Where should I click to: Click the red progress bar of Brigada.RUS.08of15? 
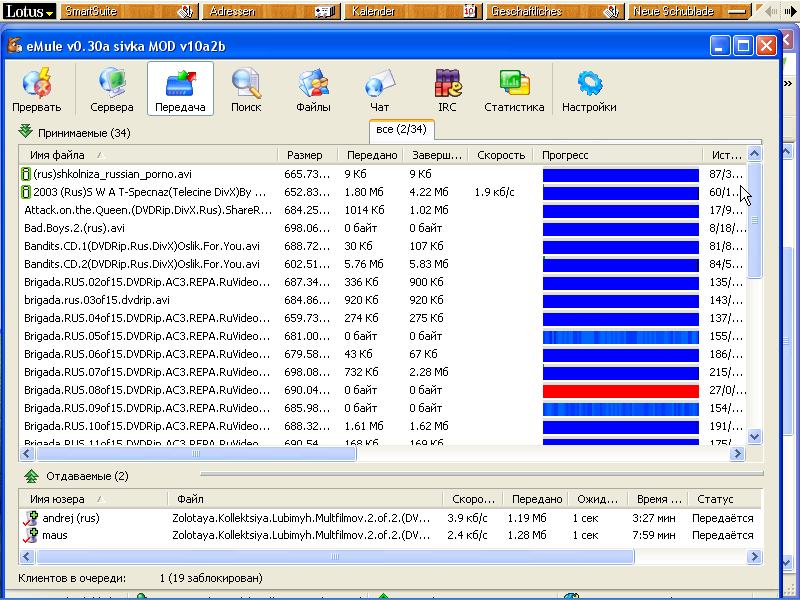click(621, 391)
